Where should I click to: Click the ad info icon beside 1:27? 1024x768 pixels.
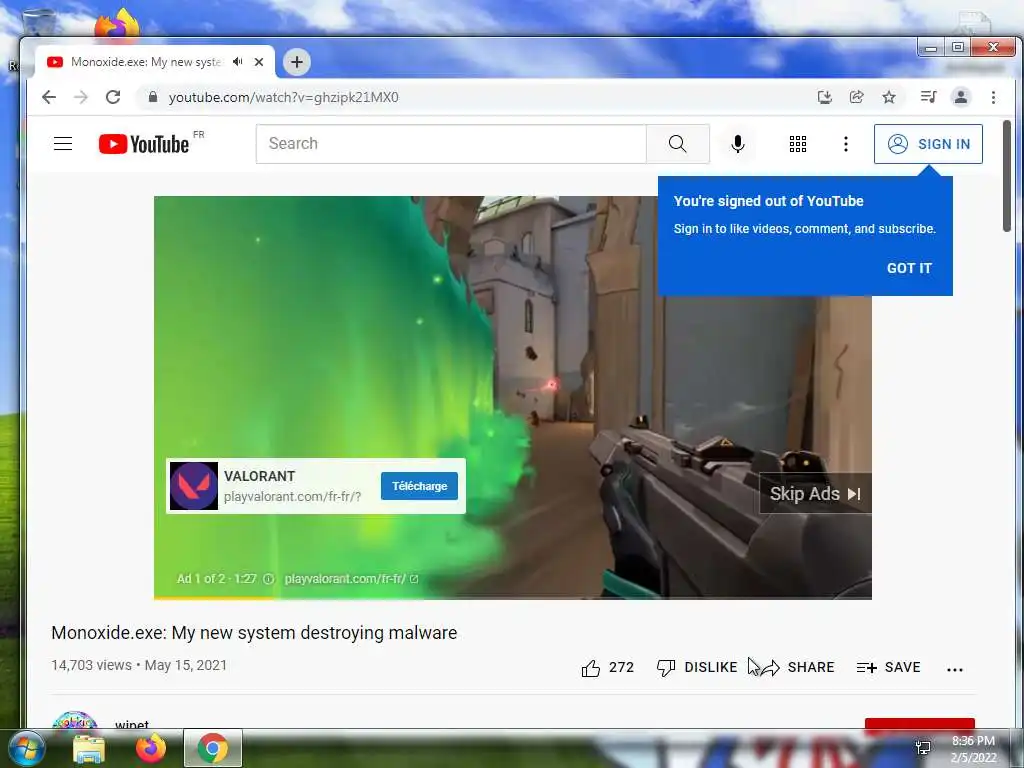(268, 579)
